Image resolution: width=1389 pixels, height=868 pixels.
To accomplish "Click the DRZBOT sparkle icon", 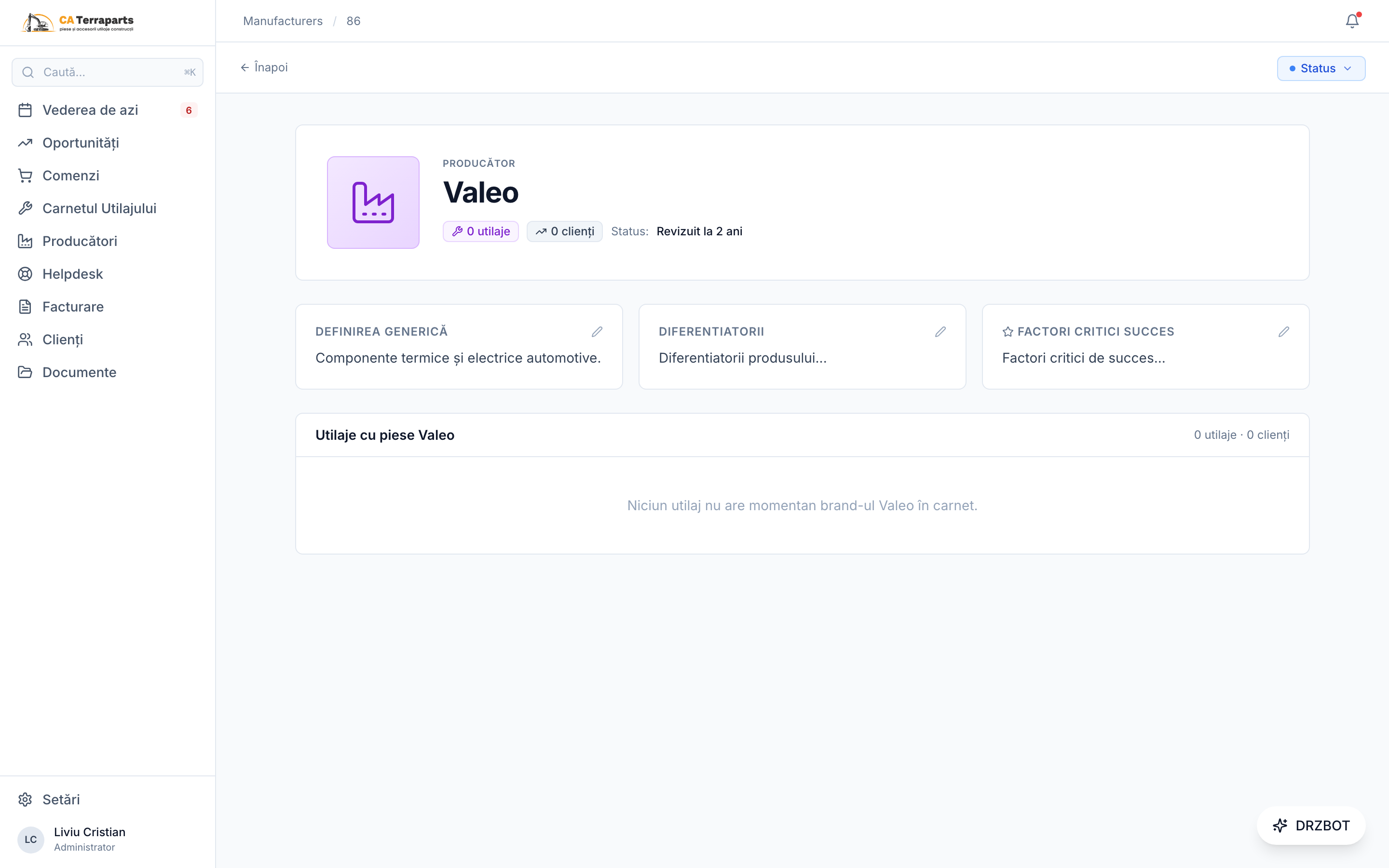I will click(x=1280, y=826).
